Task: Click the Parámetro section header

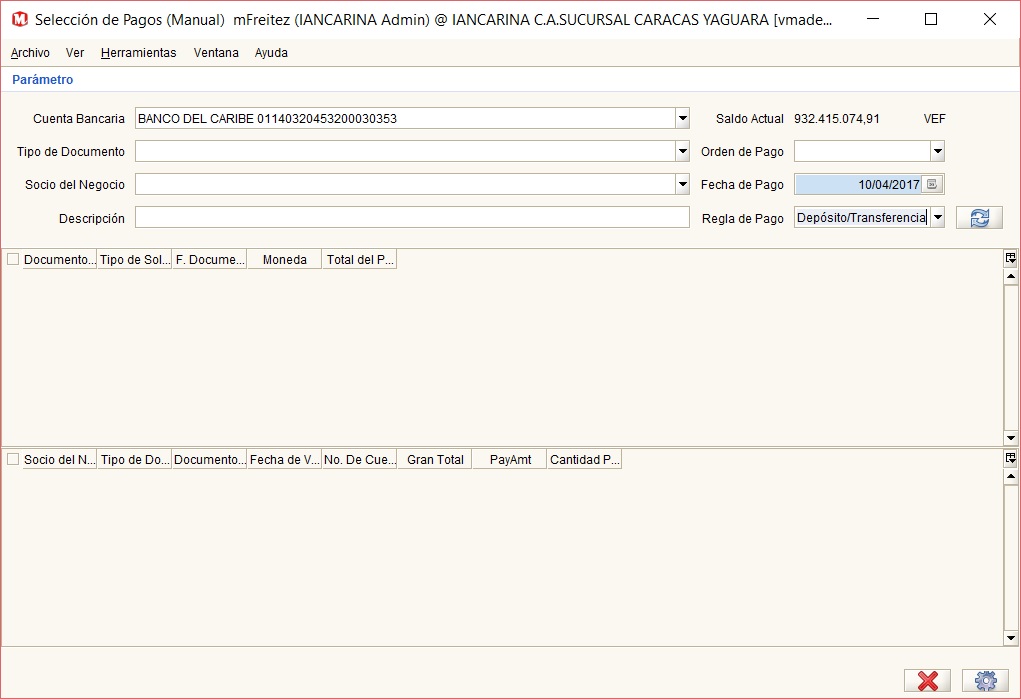Action: pos(43,79)
